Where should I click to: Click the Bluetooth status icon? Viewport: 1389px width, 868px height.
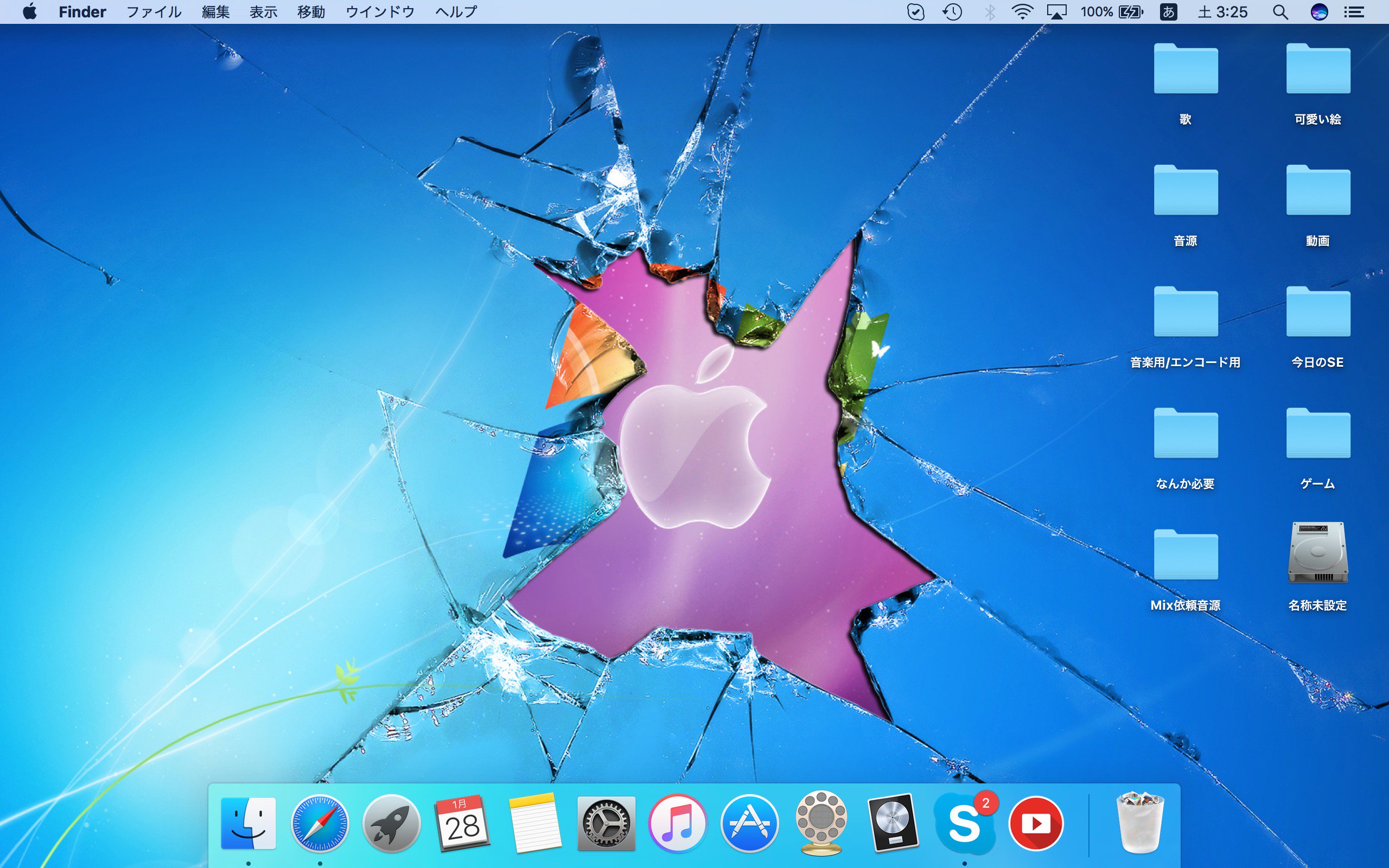click(990, 11)
